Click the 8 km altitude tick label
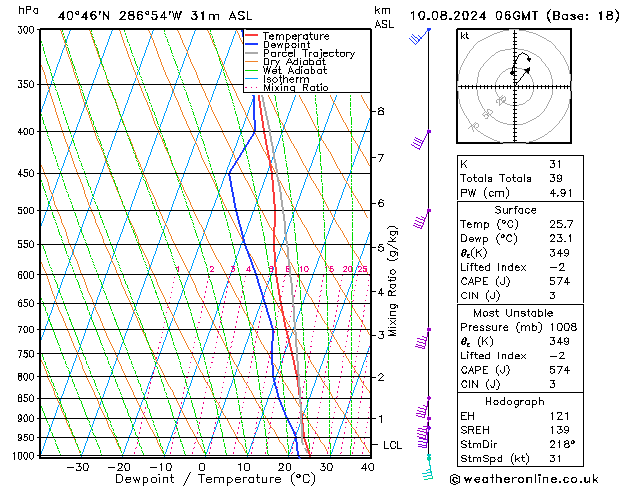Image resolution: width=629 pixels, height=486 pixels. coord(381,111)
